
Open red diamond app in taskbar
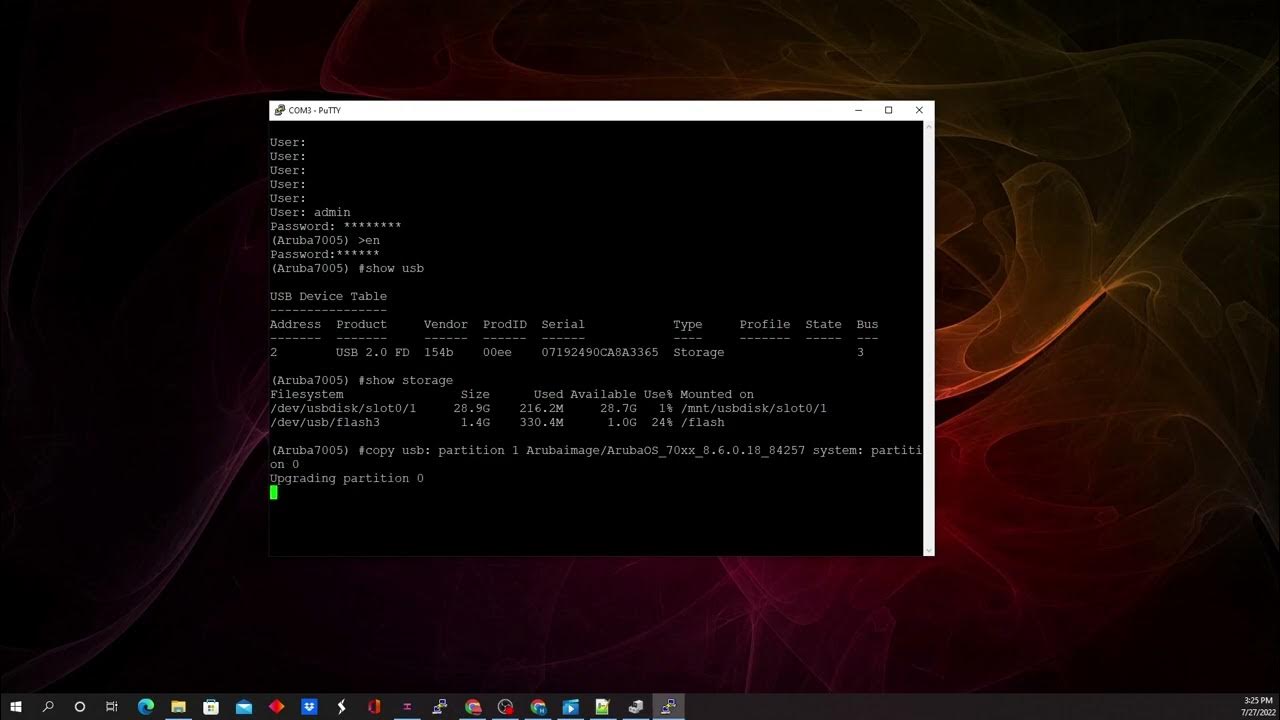(x=276, y=707)
